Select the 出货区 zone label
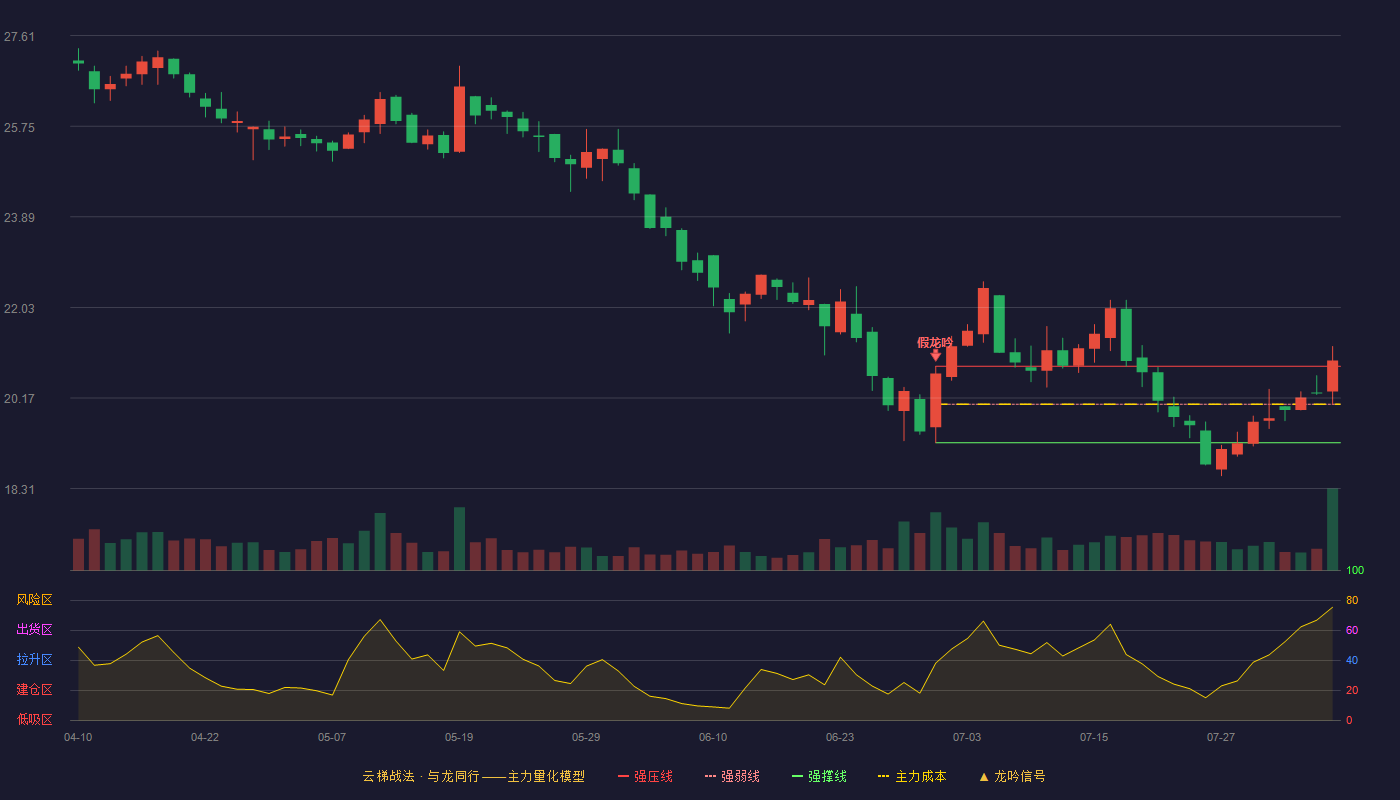This screenshot has width=1400, height=800. coord(34,630)
